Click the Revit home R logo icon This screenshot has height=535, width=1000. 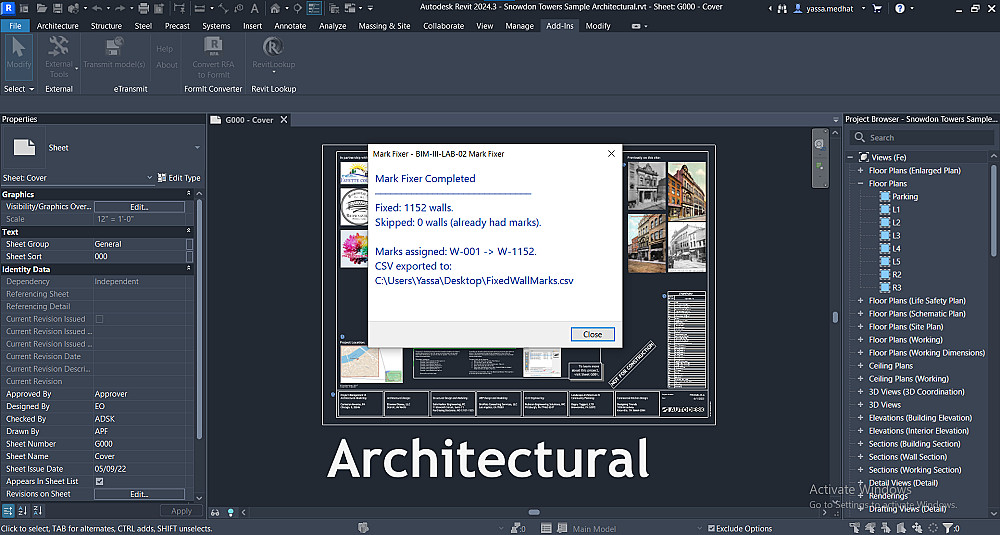(x=8, y=8)
